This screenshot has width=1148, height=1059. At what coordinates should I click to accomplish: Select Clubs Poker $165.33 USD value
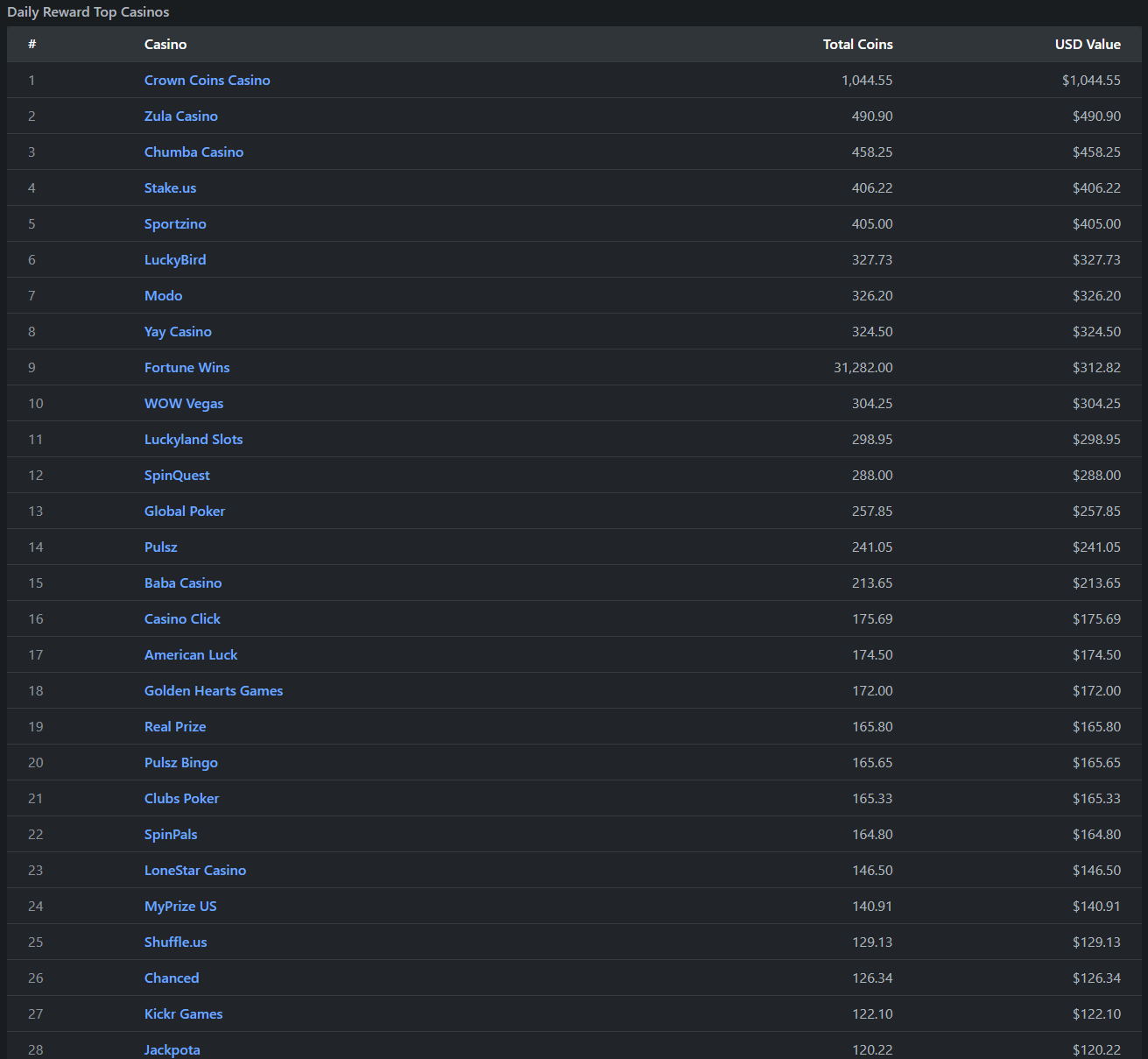click(x=1096, y=798)
